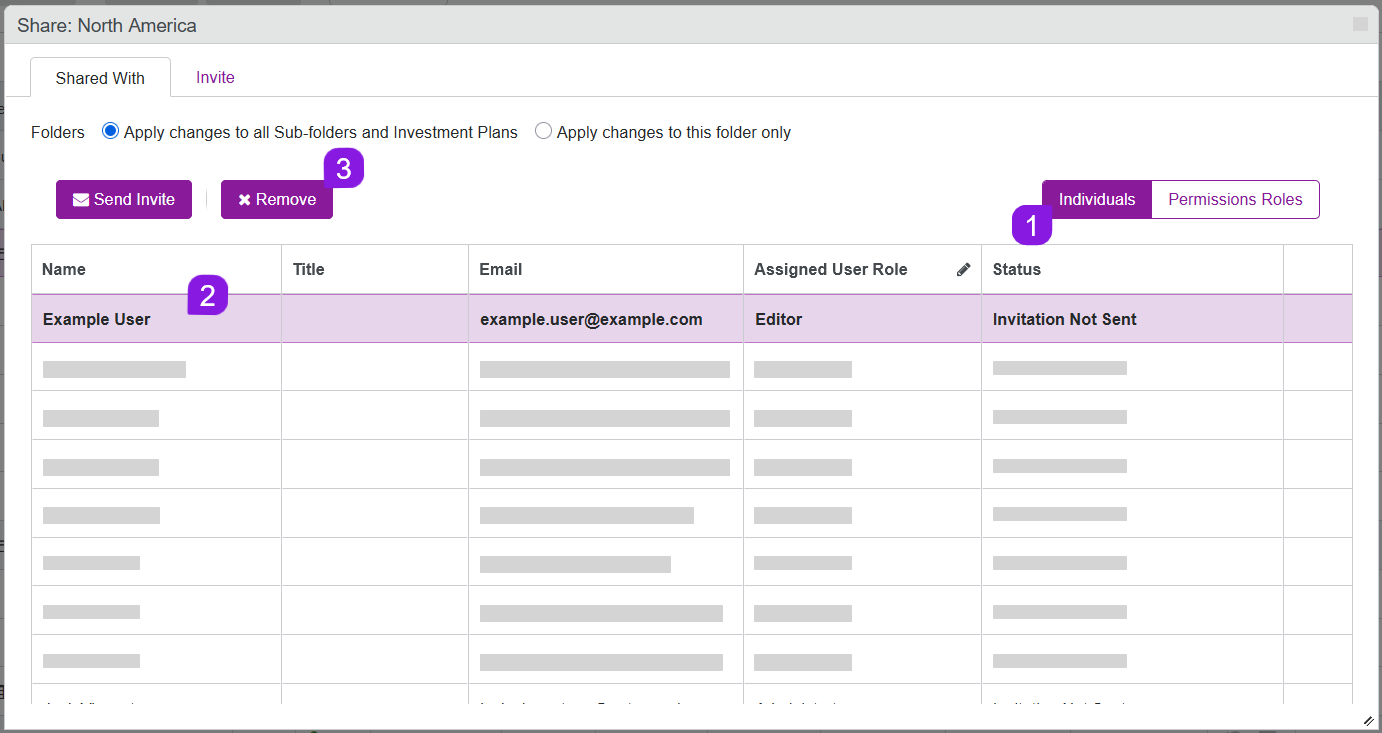Viewport: 1382px width, 733px height.
Task: Click the Assigned User Role header text
Action: (x=831, y=269)
